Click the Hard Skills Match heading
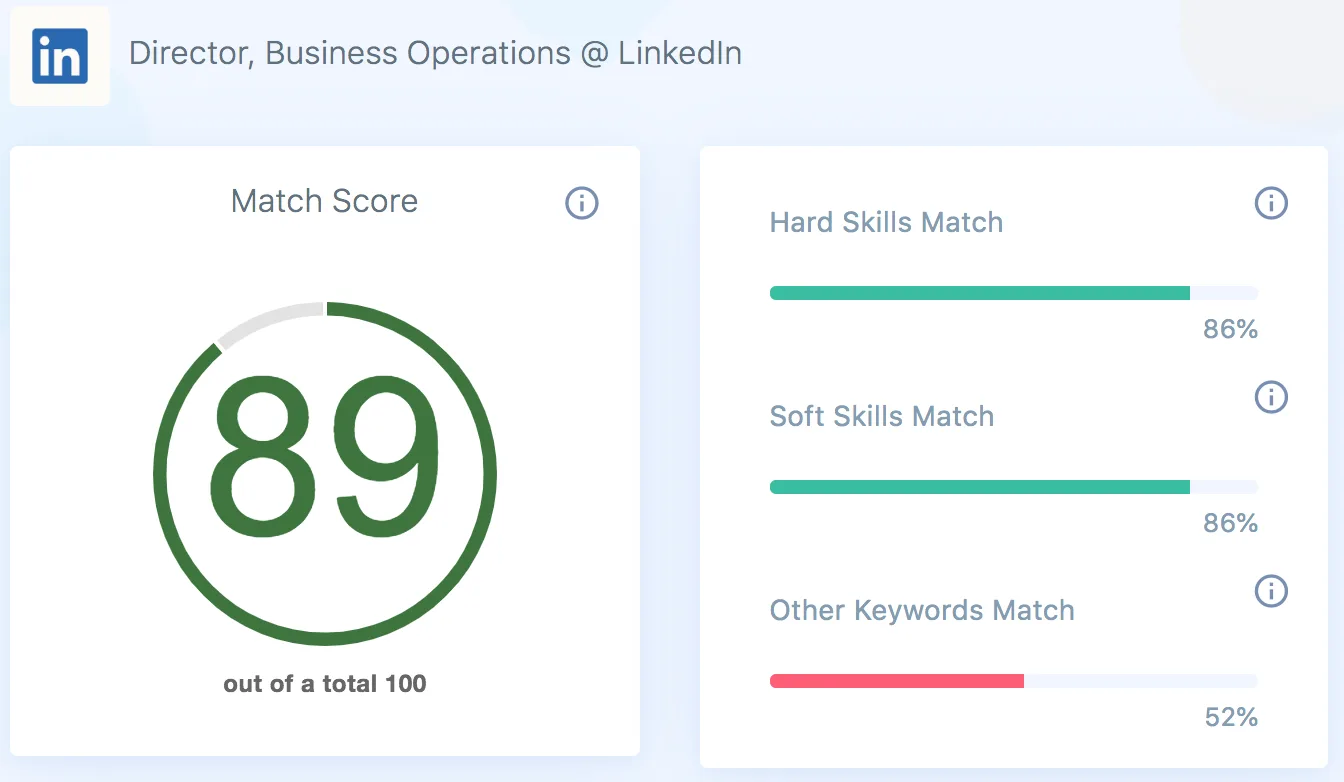 point(886,222)
